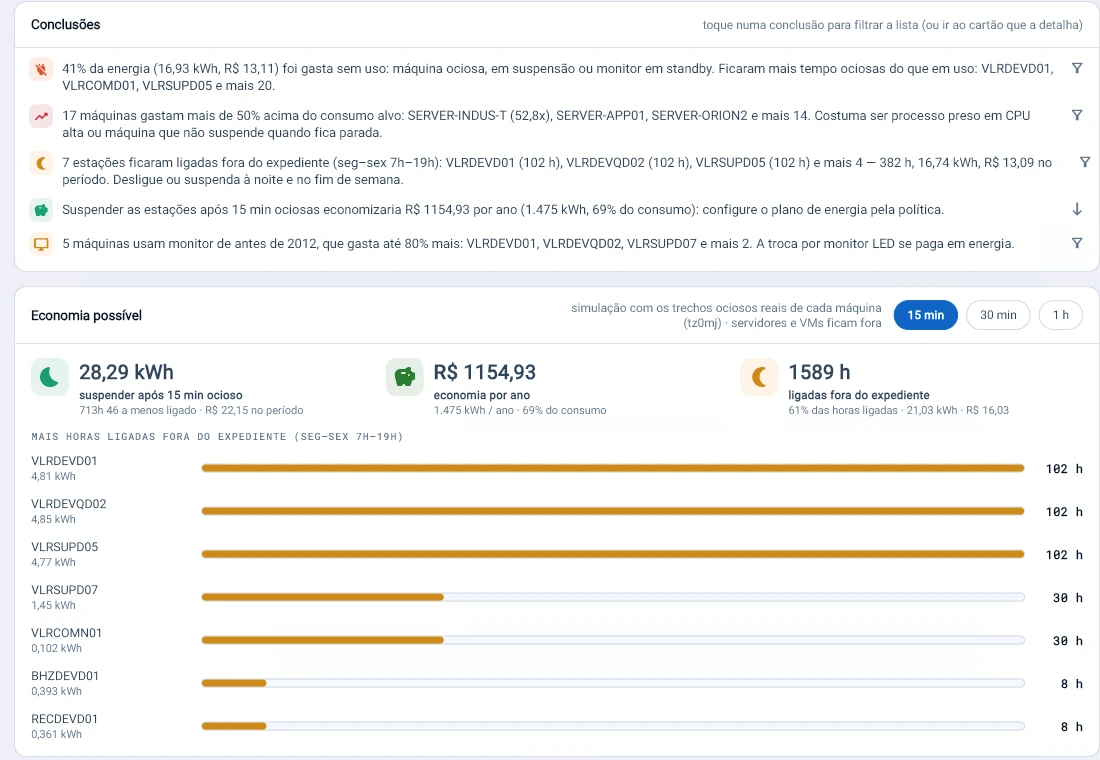Click the 'ligadas fora do expediente' label
This screenshot has height=760, width=1100.
[x=859, y=395]
